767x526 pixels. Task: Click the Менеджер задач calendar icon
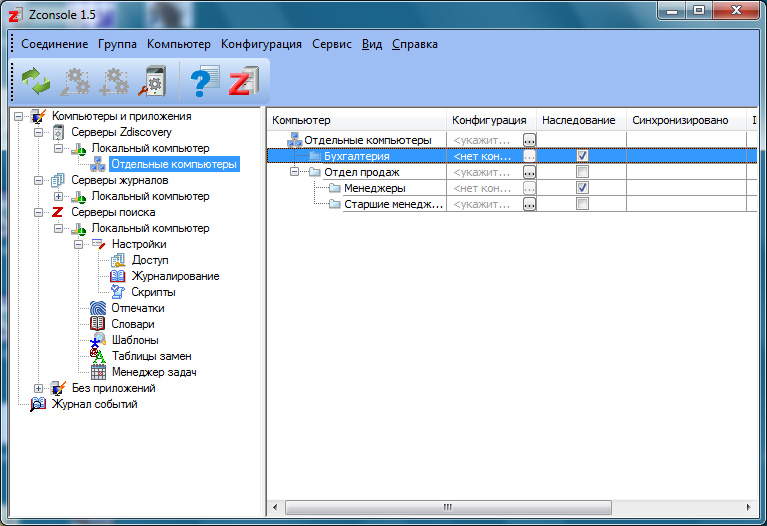(98, 372)
